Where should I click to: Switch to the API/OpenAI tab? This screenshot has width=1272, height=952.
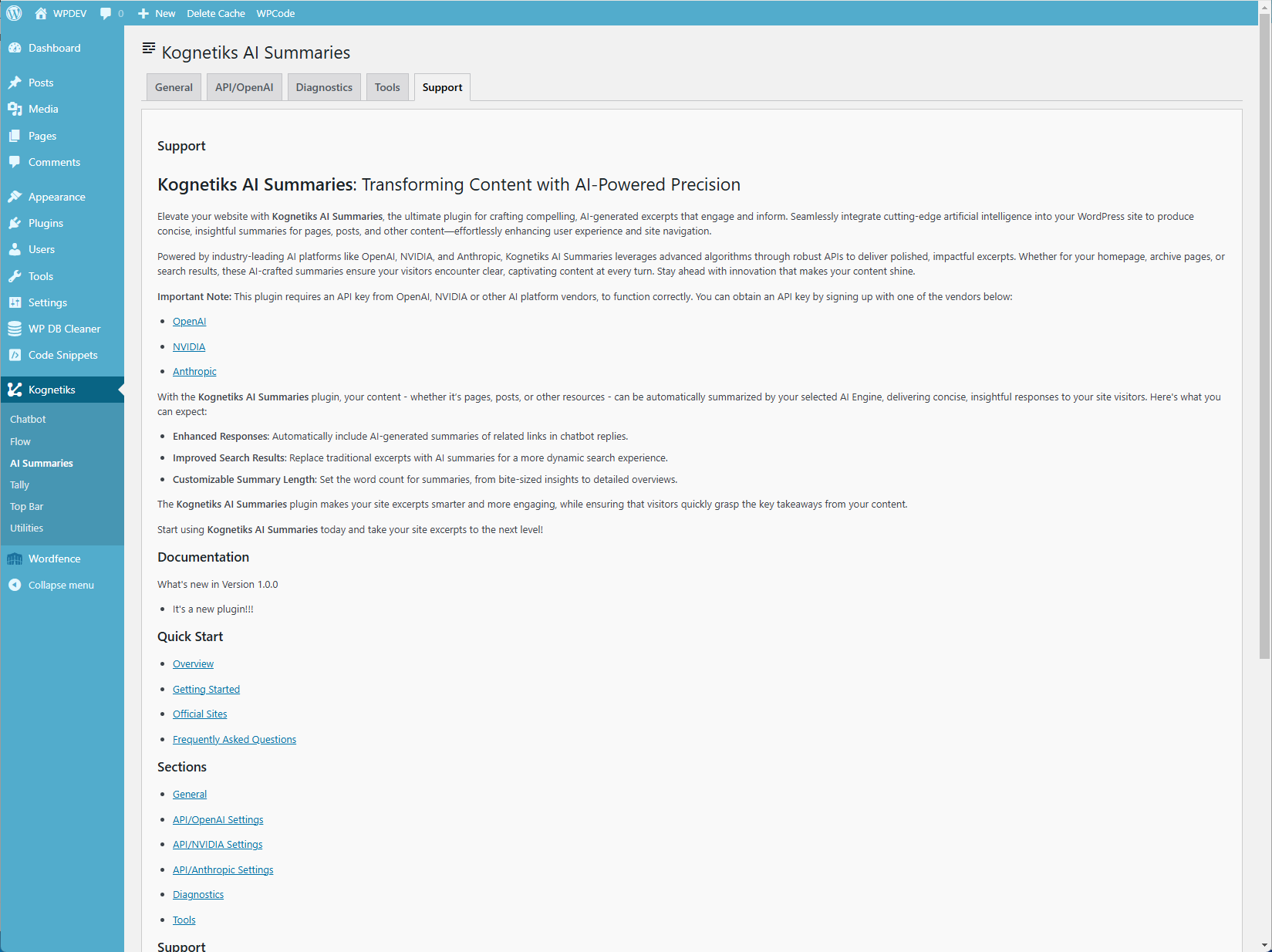tap(244, 87)
